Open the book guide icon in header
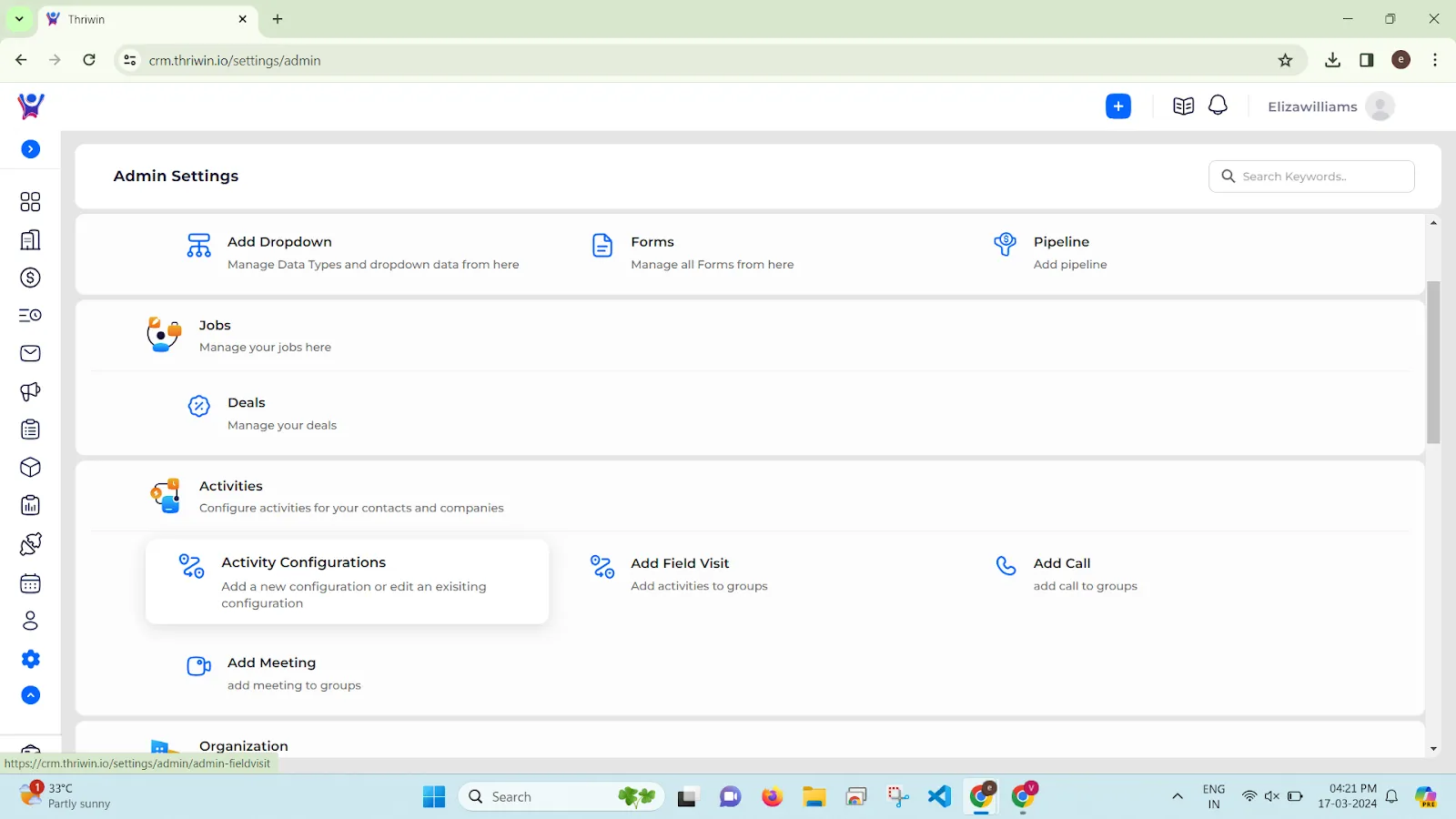The height and width of the screenshot is (819, 1456). coord(1183,106)
